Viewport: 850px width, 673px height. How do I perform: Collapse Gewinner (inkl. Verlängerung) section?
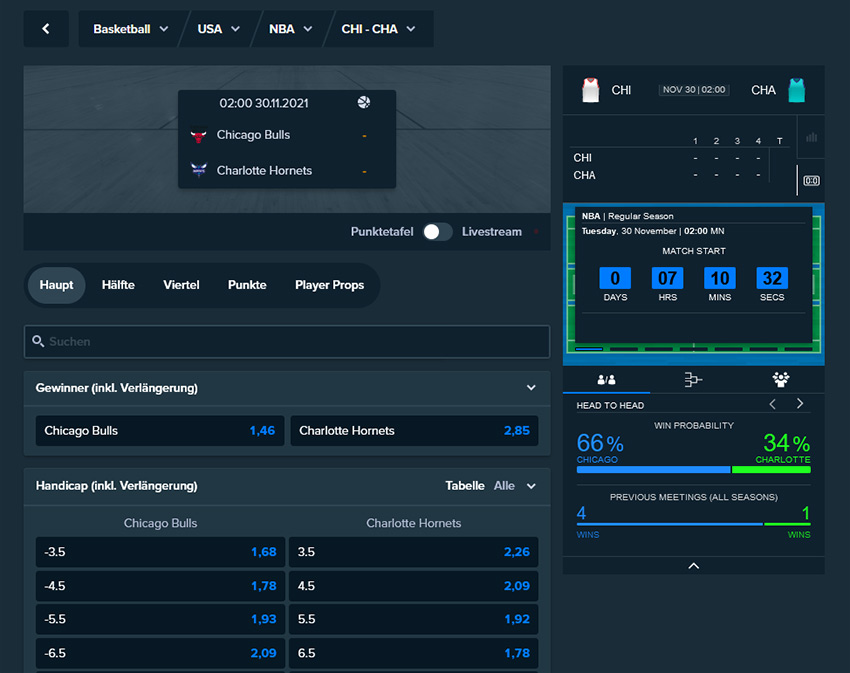click(531, 388)
